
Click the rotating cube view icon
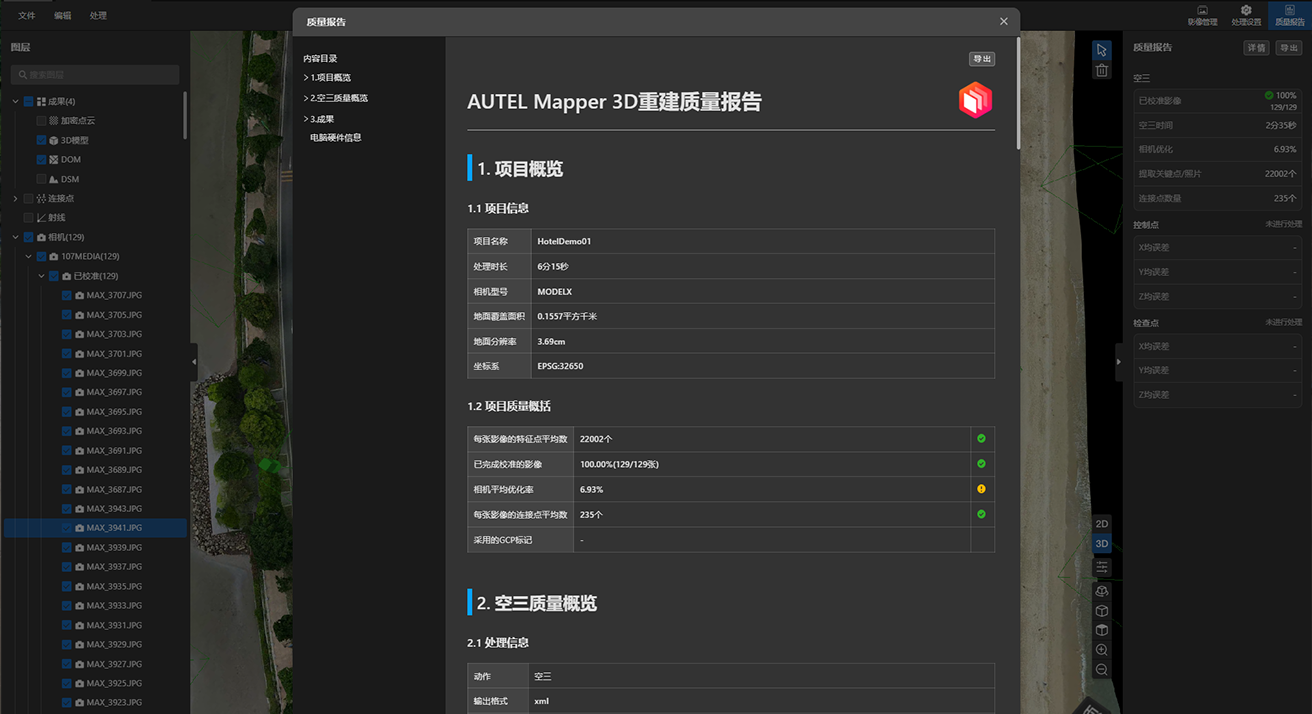coord(1101,592)
